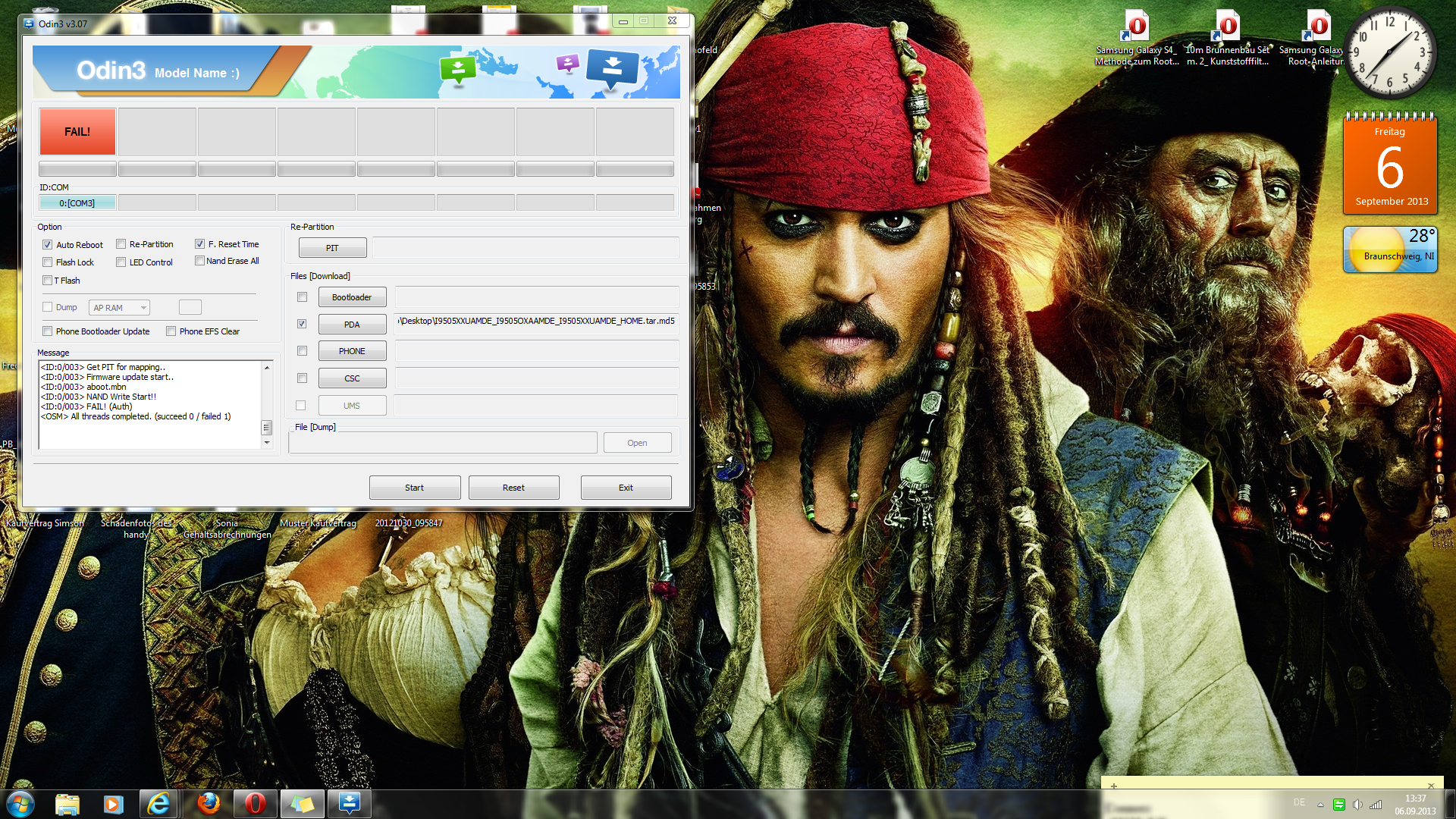Click the PIT file path field
1456x819 pixels.
526,247
